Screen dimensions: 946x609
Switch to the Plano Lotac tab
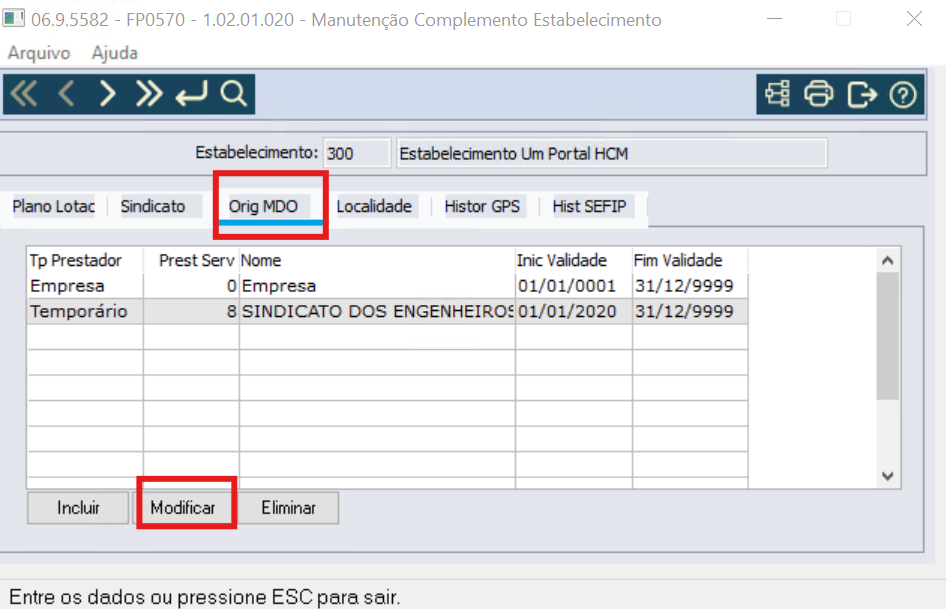pos(53,206)
